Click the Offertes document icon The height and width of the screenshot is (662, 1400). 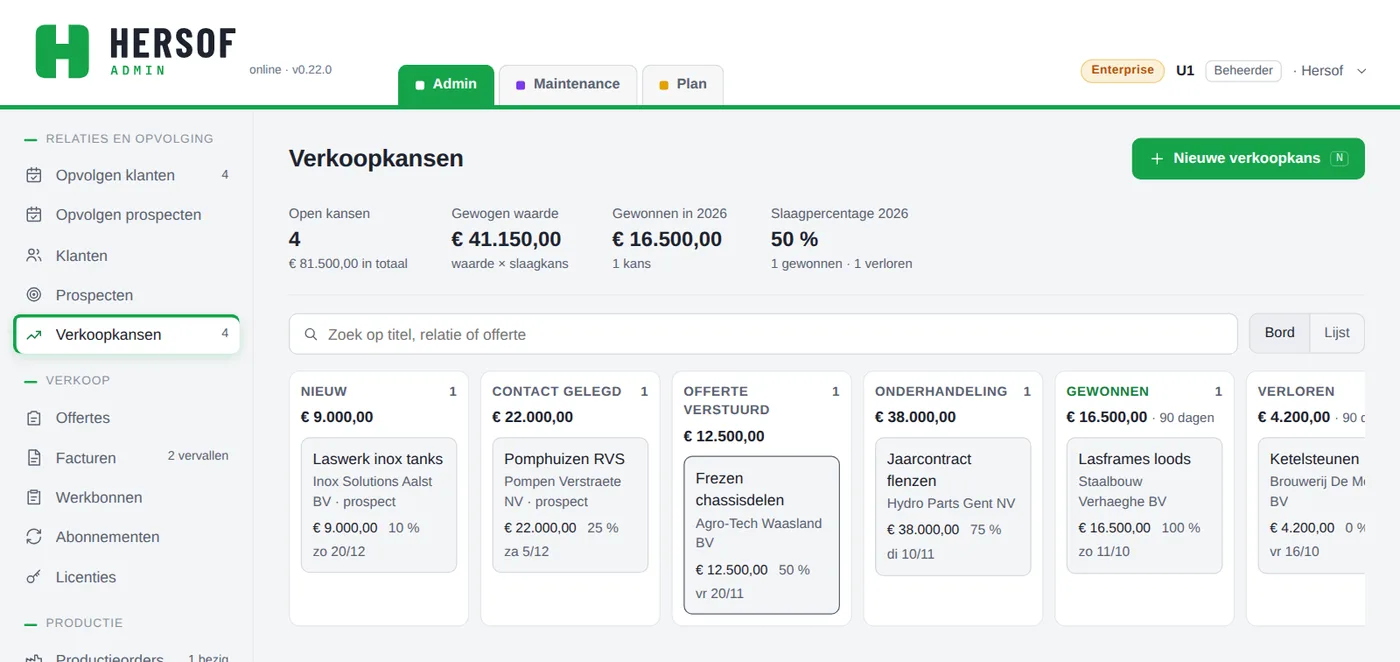[34, 418]
